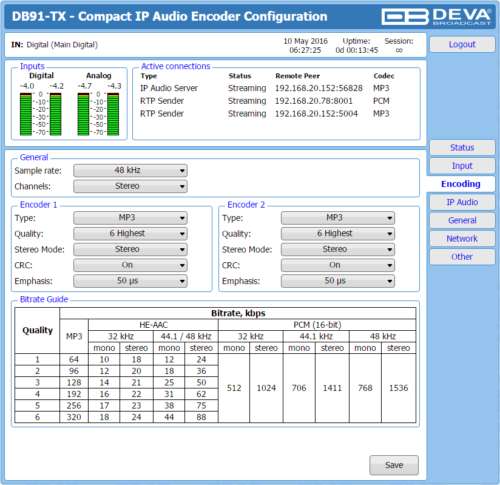
Task: Switch to the Status tab
Action: point(462,147)
